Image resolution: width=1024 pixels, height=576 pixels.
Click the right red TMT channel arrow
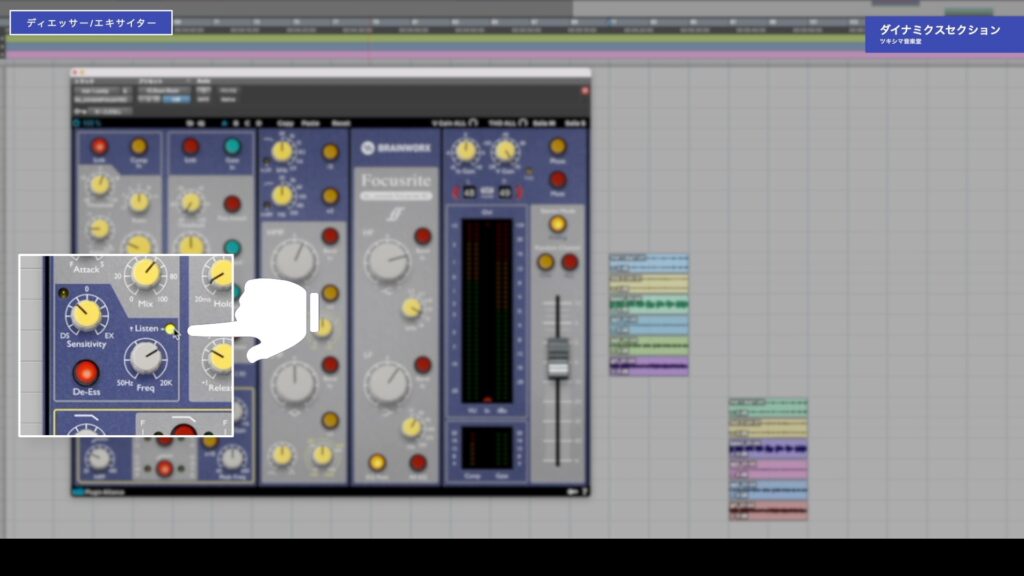click(x=520, y=192)
